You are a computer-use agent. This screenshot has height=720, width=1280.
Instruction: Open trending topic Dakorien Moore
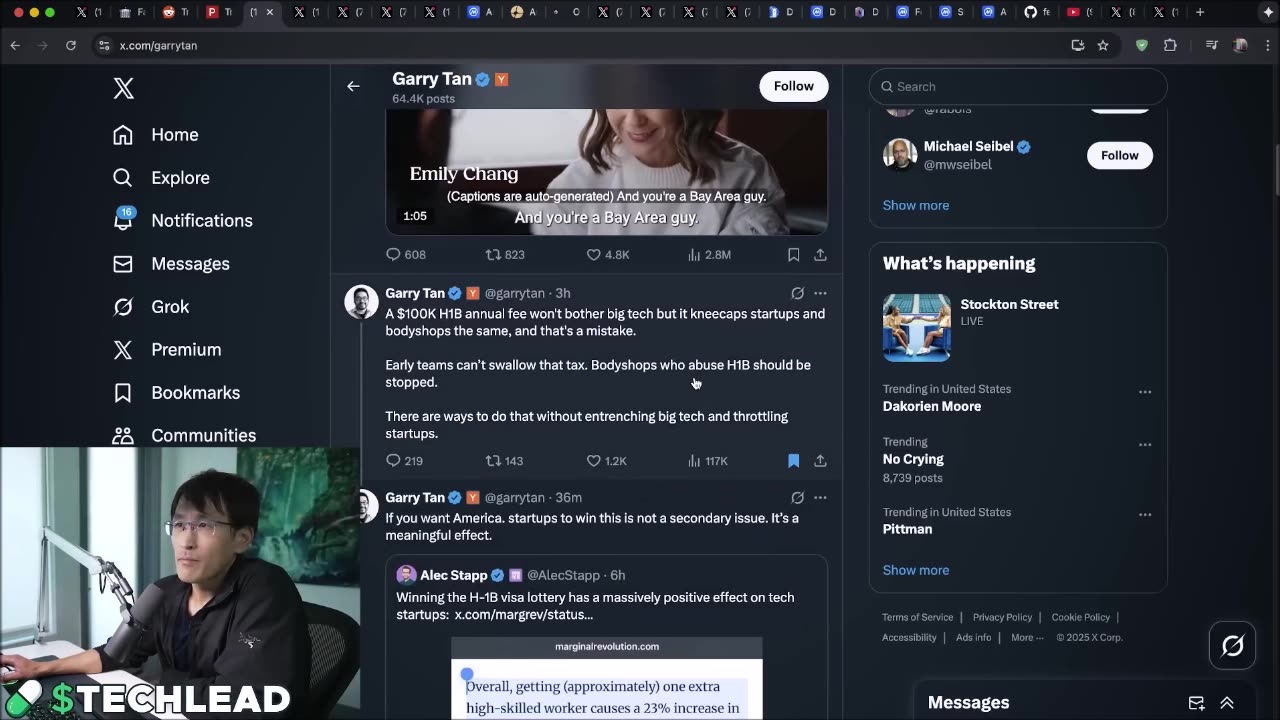[931, 406]
